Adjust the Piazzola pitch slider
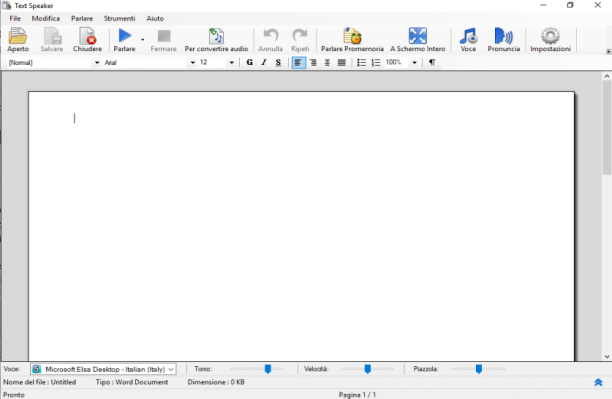Screen dimensions: 612x399 pyautogui.click(x=479, y=369)
